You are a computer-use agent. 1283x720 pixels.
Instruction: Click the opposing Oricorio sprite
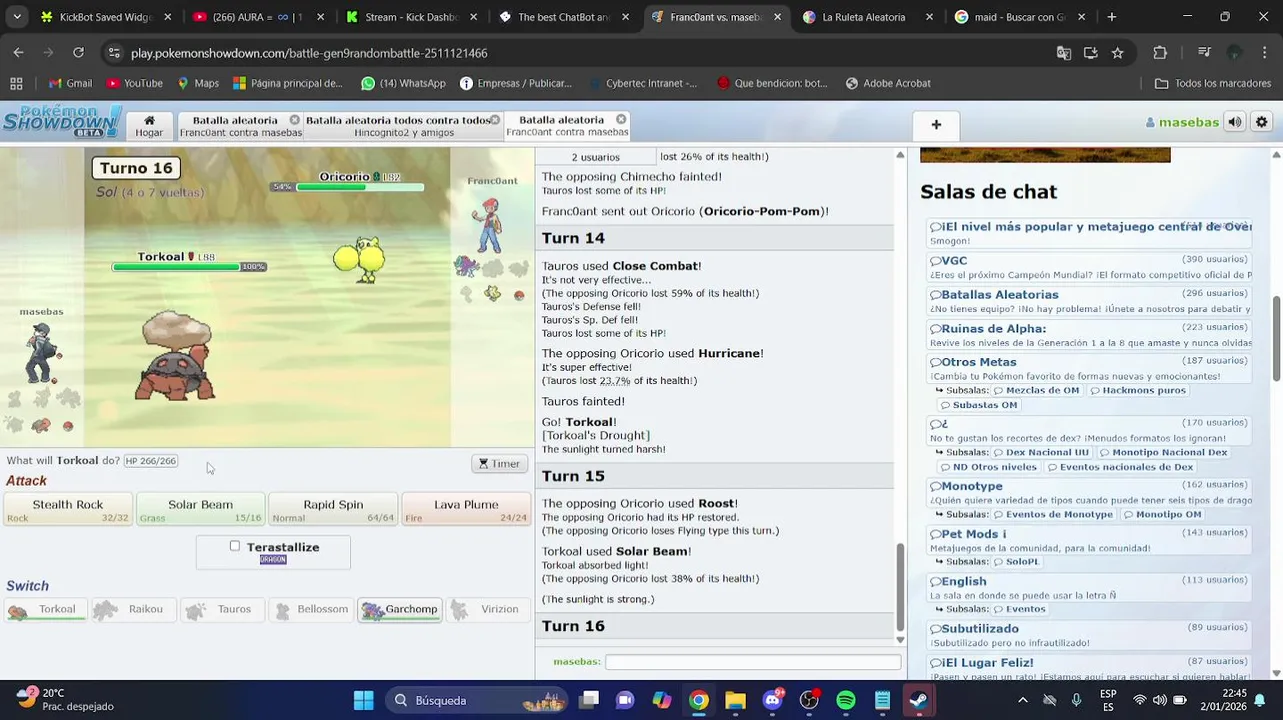click(x=359, y=259)
